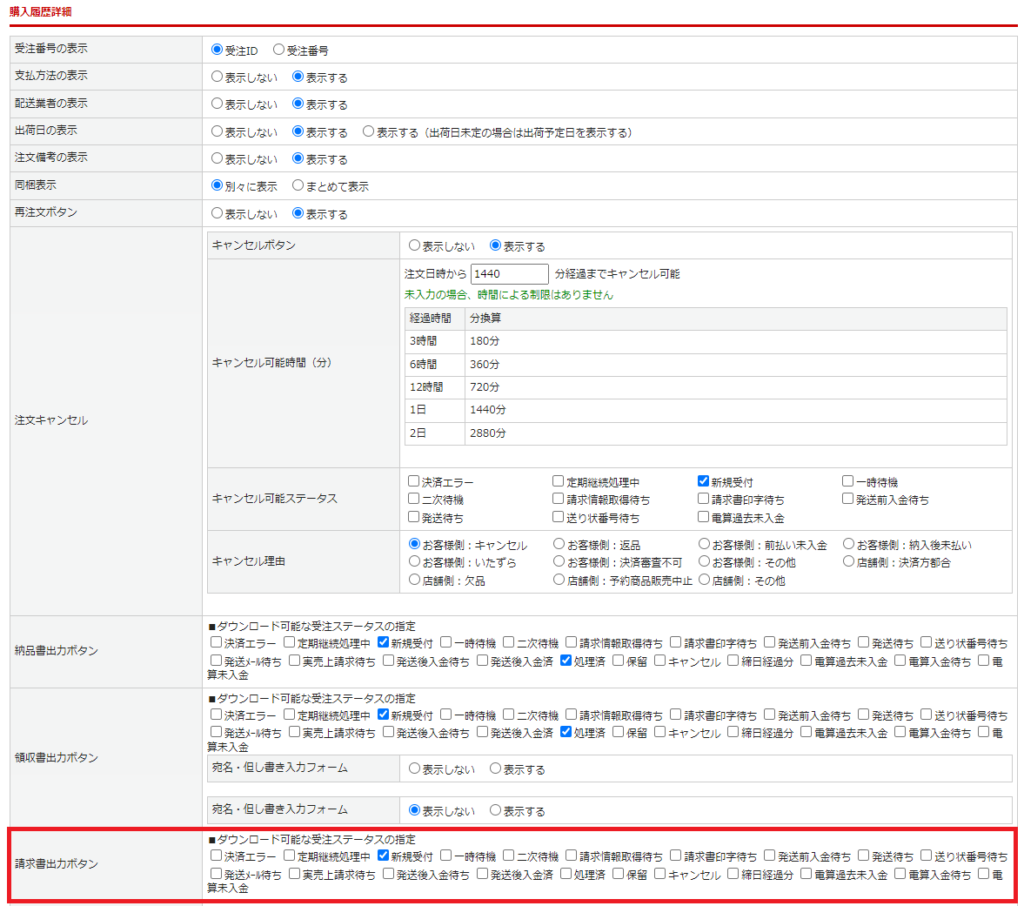Check 発送前入金待ち in キャンセル可能ステータス
The height and width of the screenshot is (906, 1024).
tap(848, 499)
